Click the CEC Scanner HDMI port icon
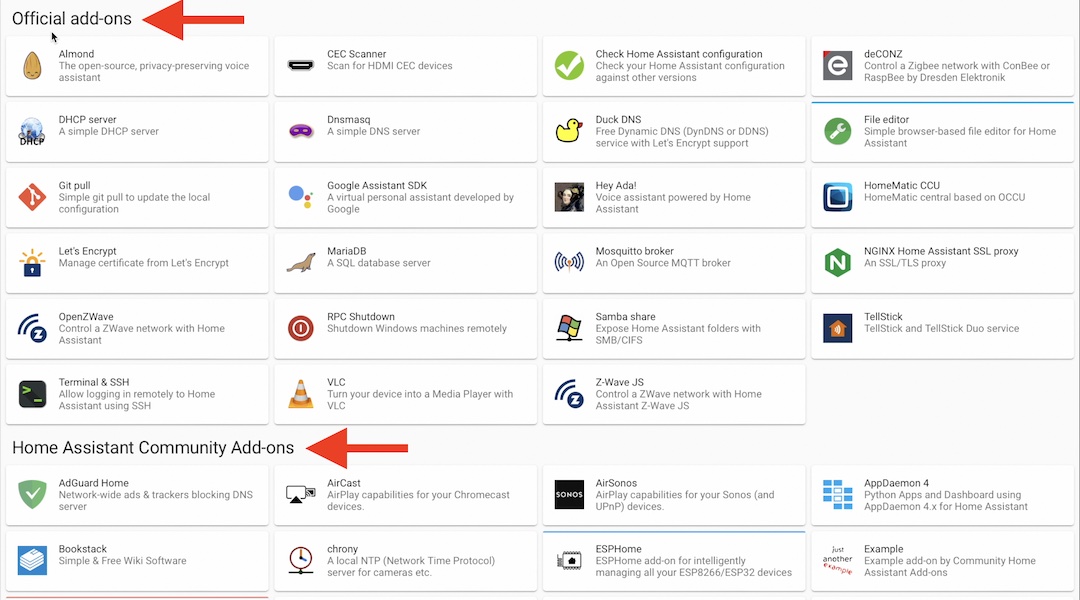This screenshot has height=600, width=1080. [x=300, y=66]
